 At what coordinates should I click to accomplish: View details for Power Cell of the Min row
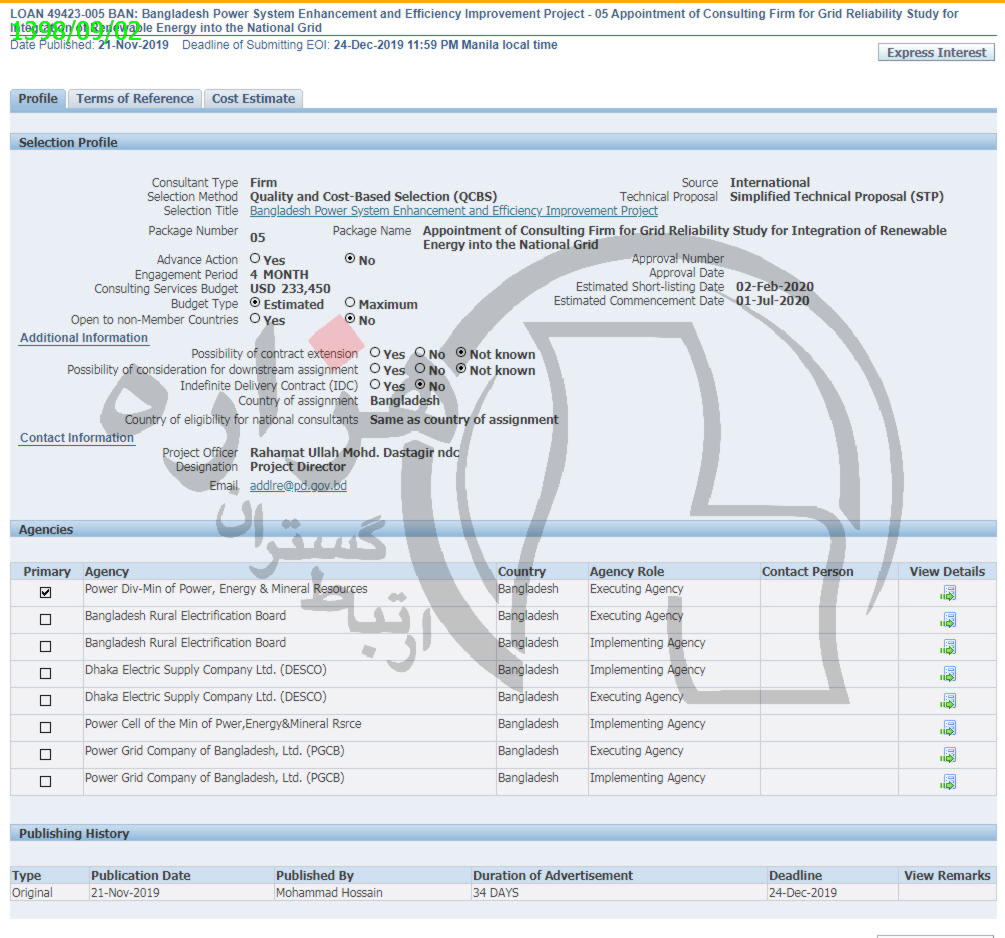click(x=947, y=729)
